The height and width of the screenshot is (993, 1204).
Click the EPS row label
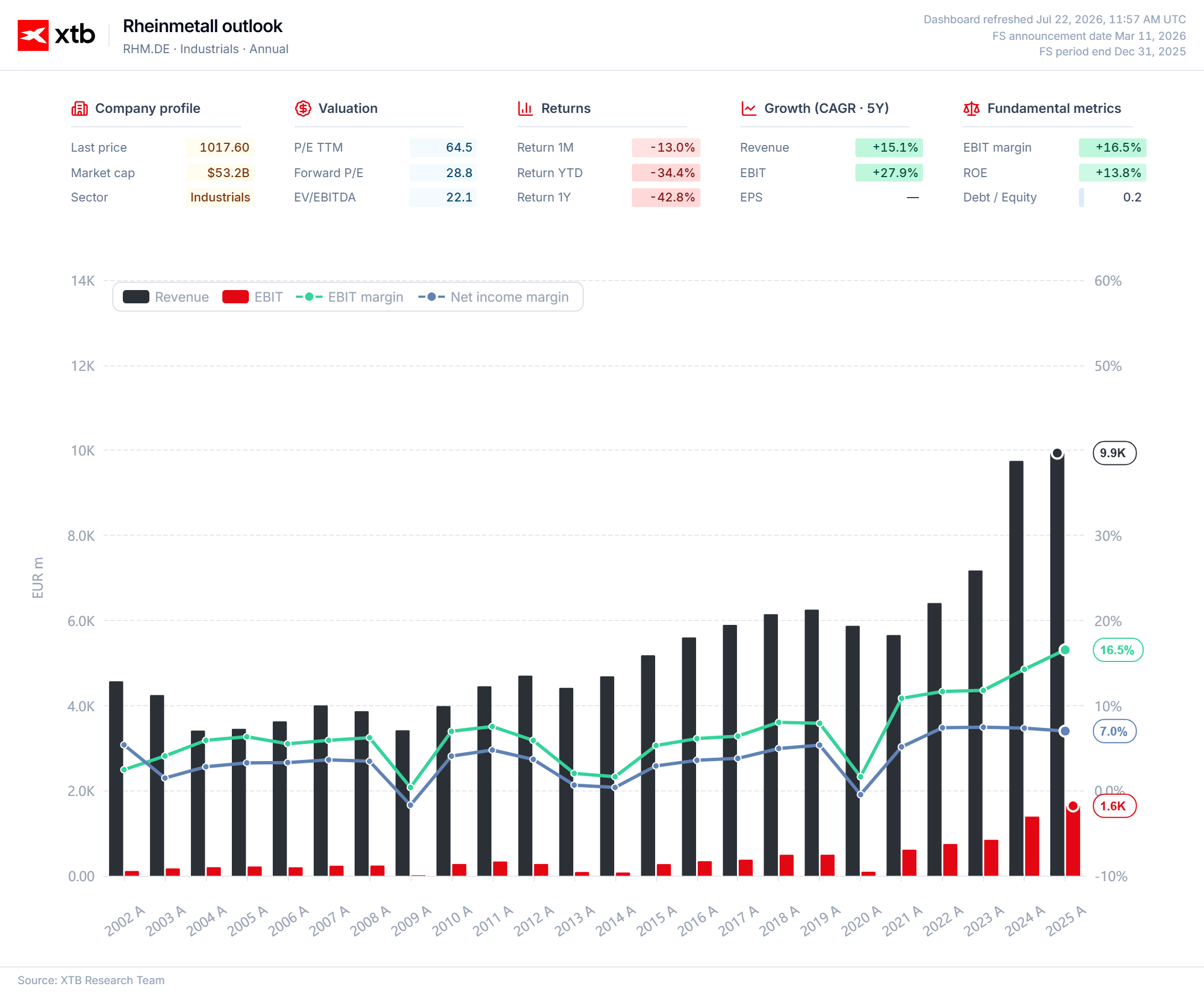click(751, 198)
